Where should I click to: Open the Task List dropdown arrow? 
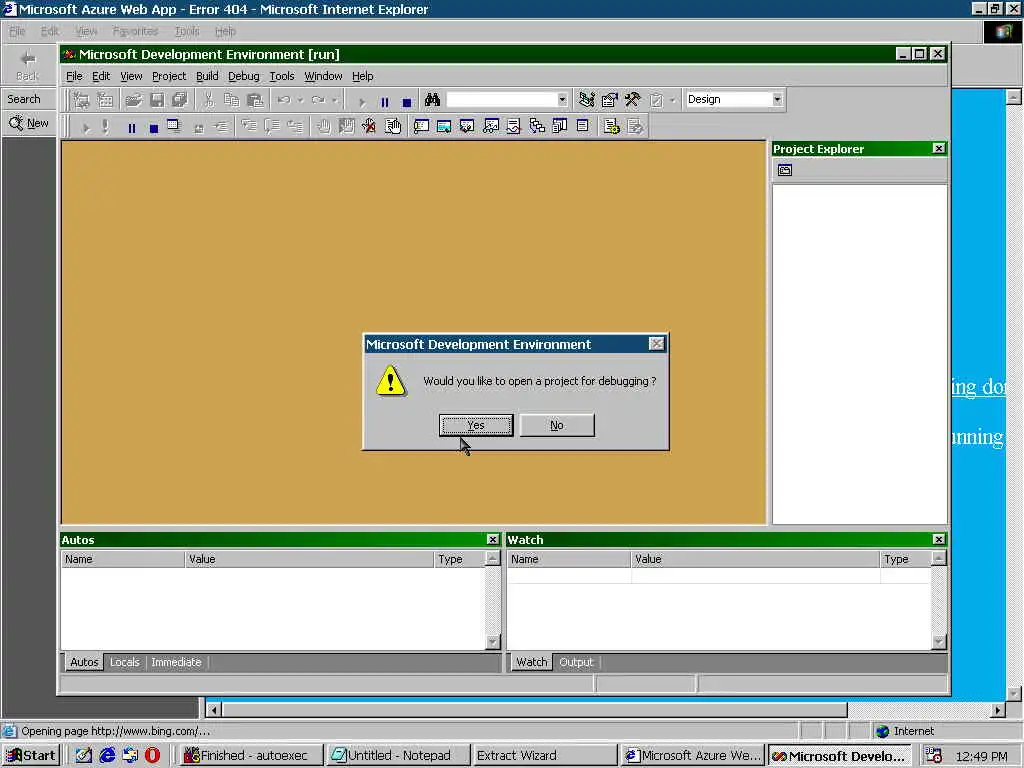[x=672, y=100]
